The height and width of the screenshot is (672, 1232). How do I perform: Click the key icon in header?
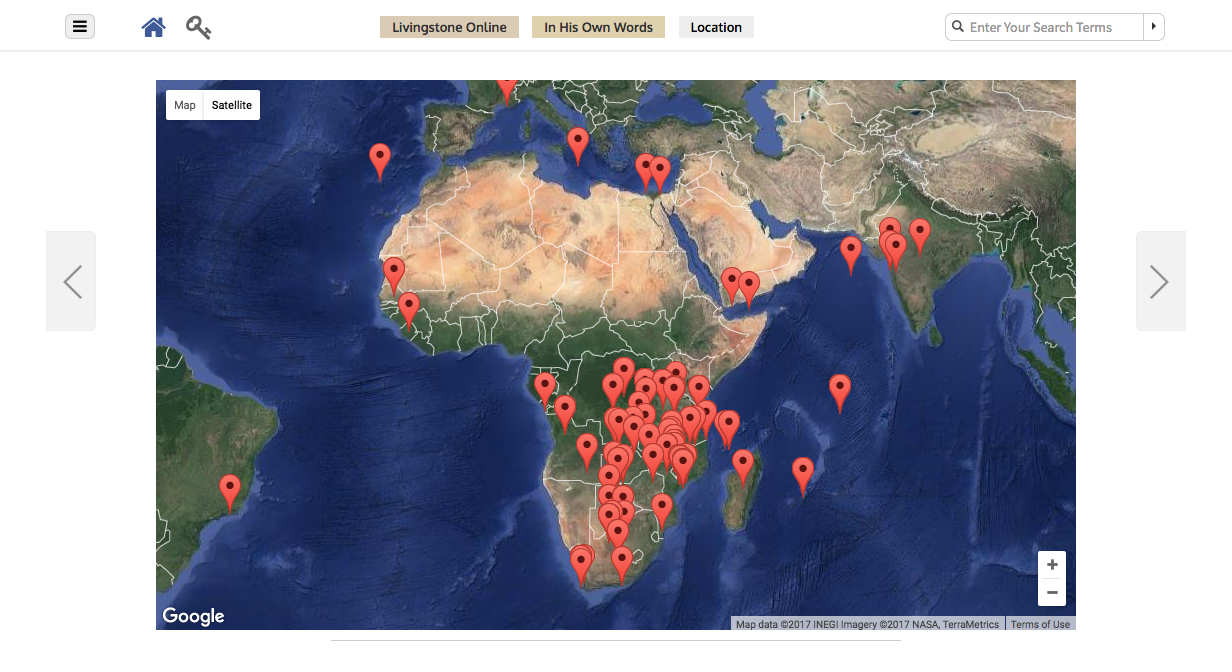coord(198,27)
